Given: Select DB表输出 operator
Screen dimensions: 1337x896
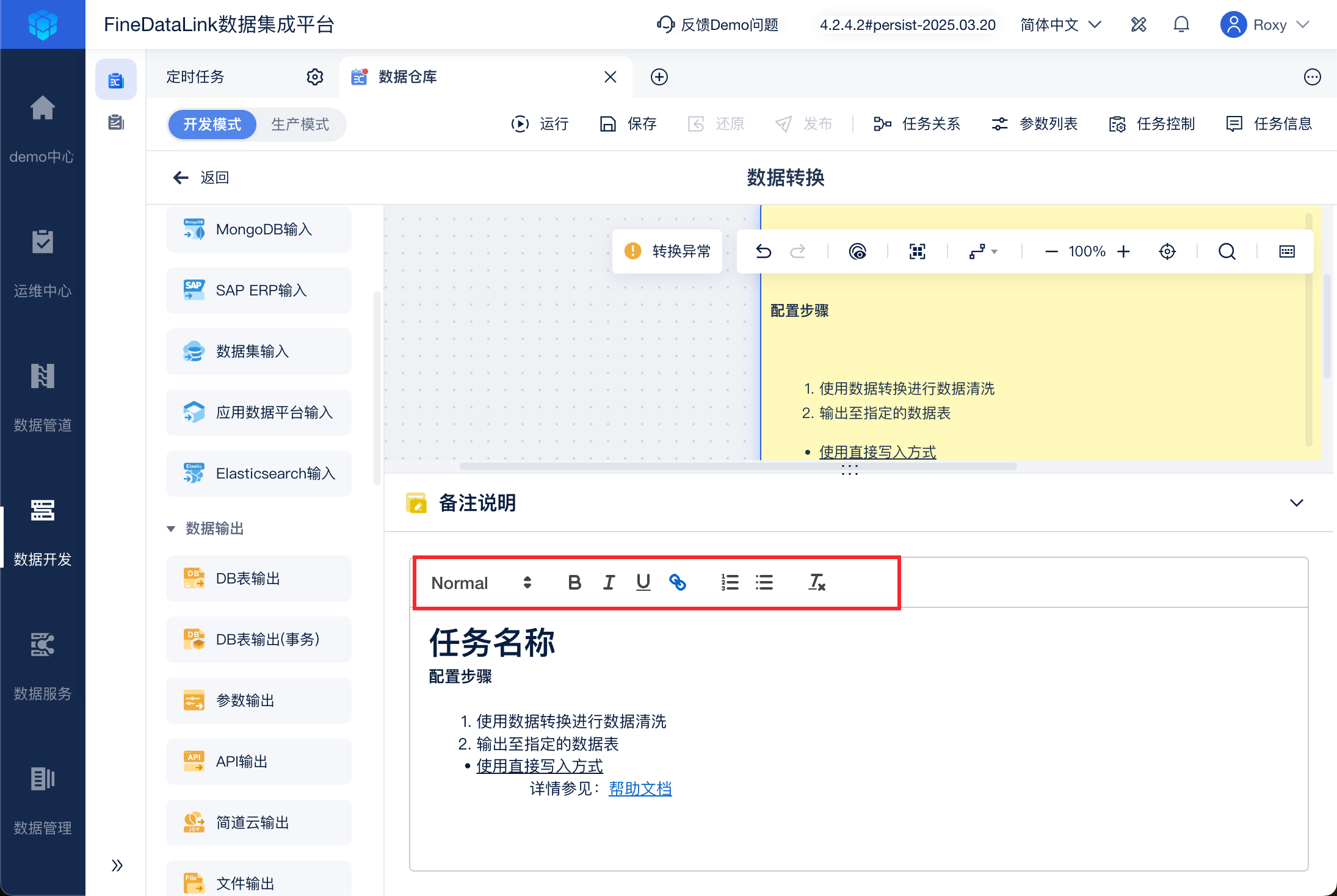Looking at the screenshot, I should coord(259,579).
